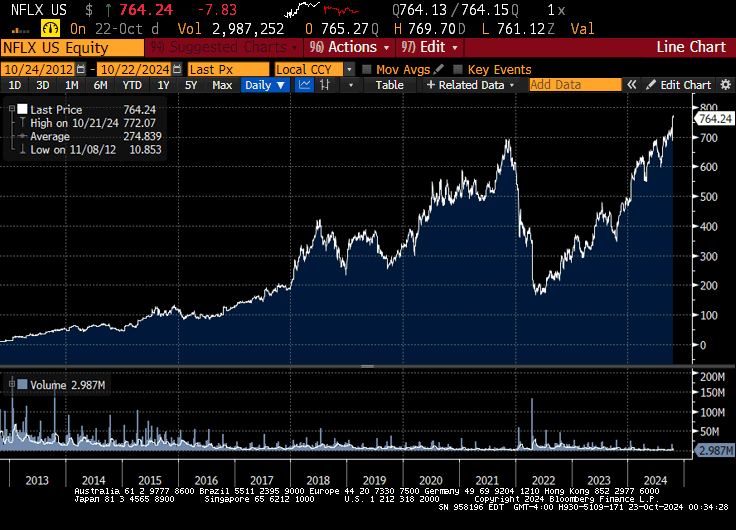Click the yellow gauge icon beside On 22-Oct

(50, 29)
